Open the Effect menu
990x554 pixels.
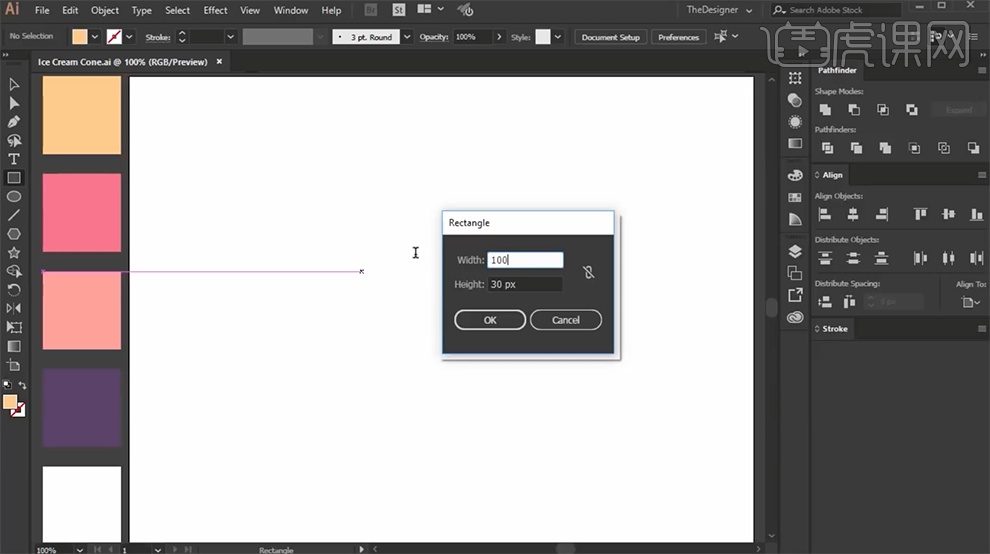tap(215, 10)
